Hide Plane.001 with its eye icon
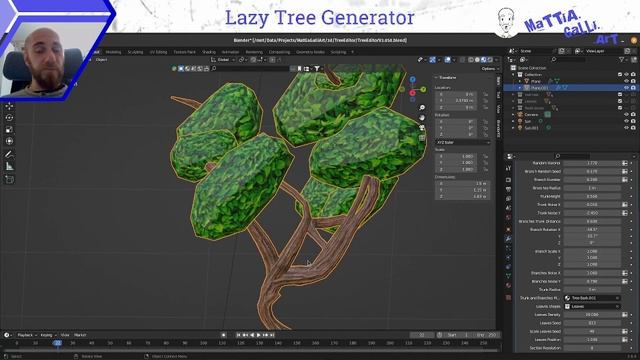Image resolution: width=640 pixels, height=360 pixels. tap(627, 88)
